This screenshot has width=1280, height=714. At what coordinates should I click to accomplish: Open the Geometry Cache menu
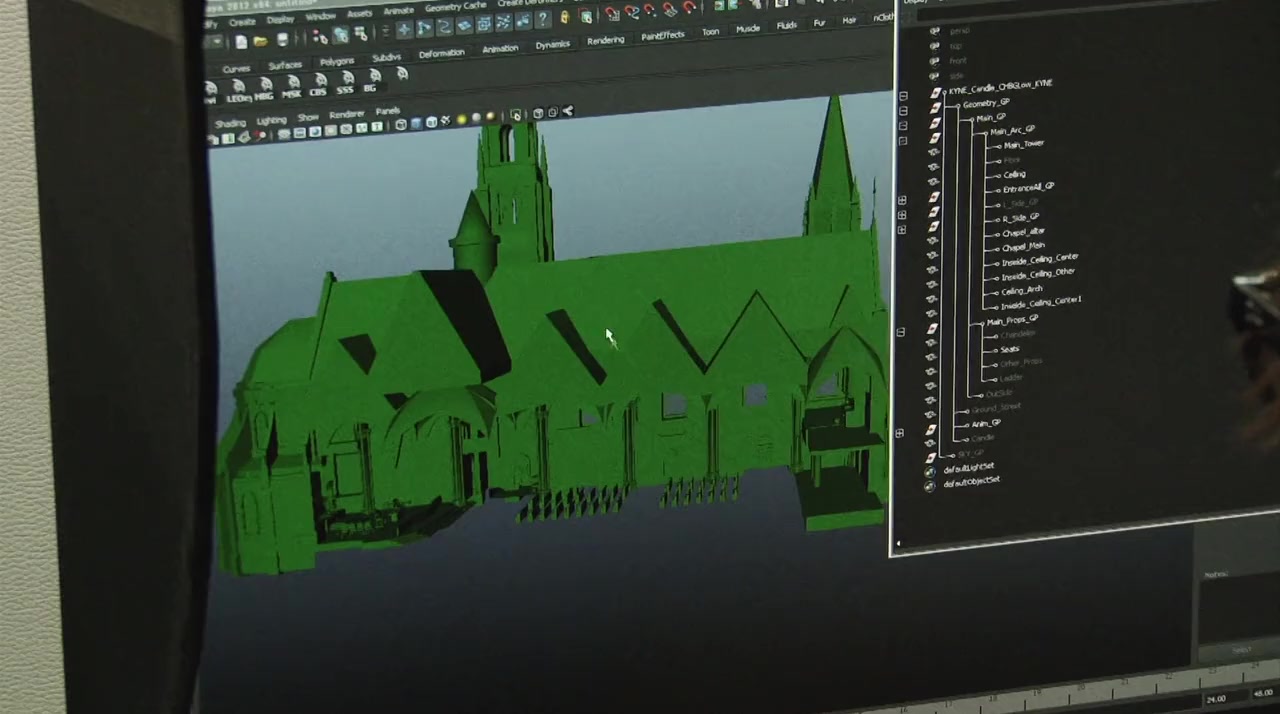click(455, 7)
